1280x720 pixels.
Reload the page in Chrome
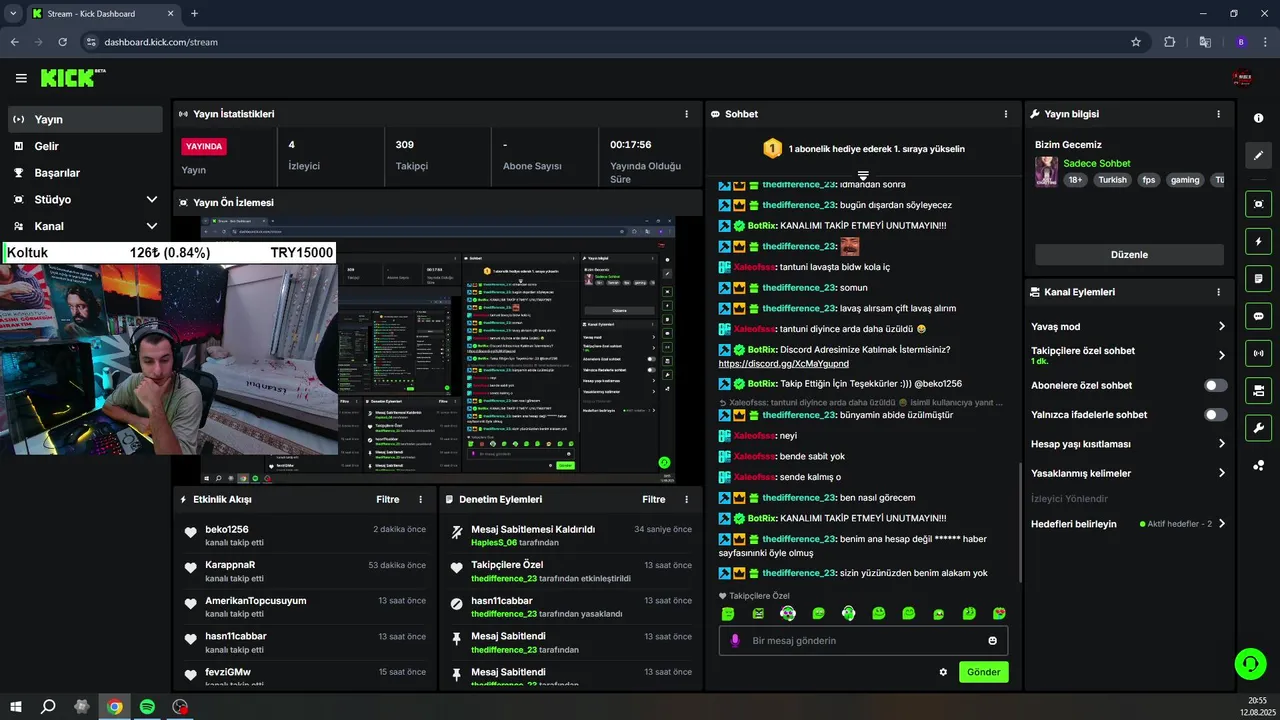click(x=63, y=42)
